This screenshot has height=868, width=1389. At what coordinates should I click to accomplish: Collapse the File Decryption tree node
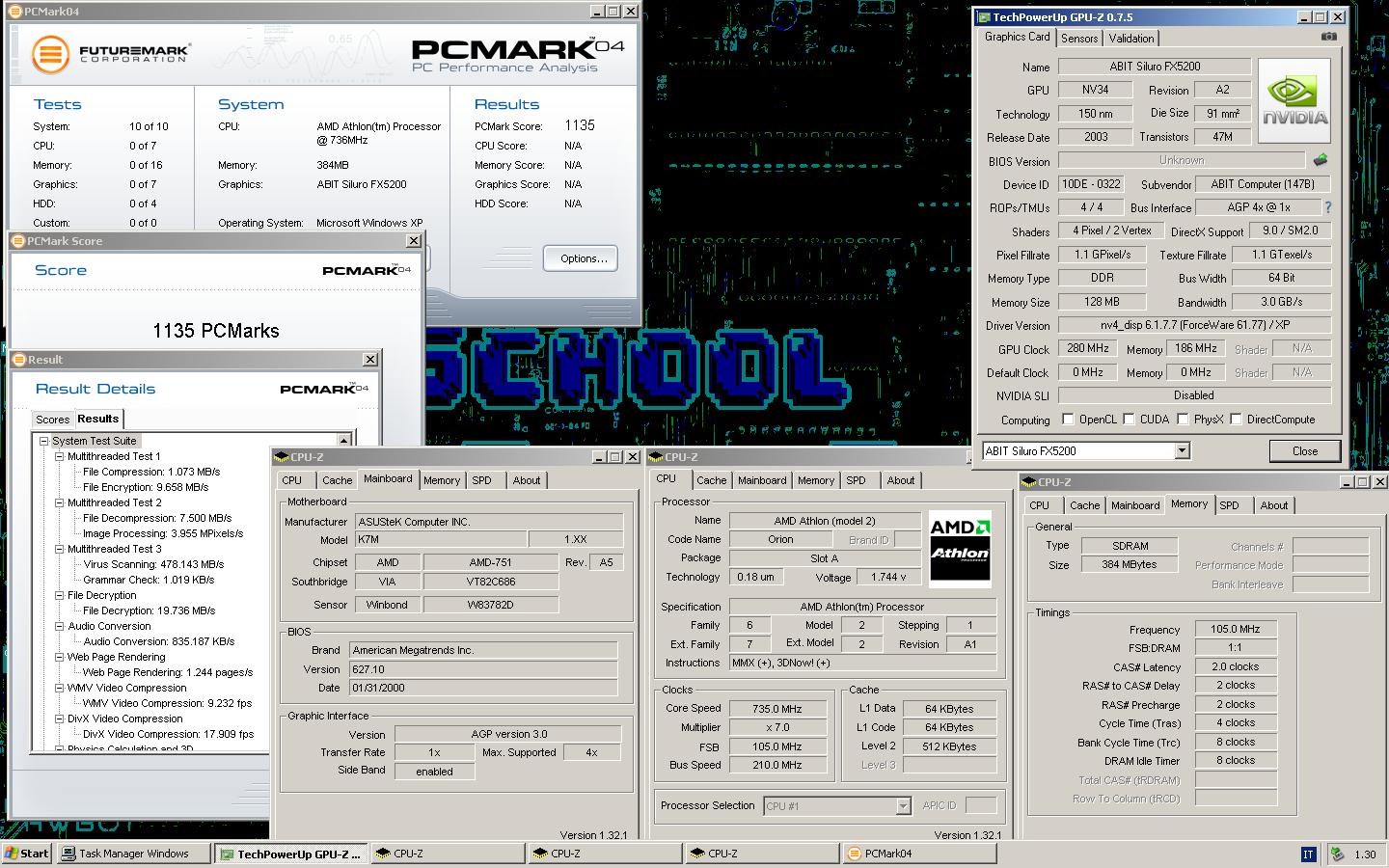[59, 595]
